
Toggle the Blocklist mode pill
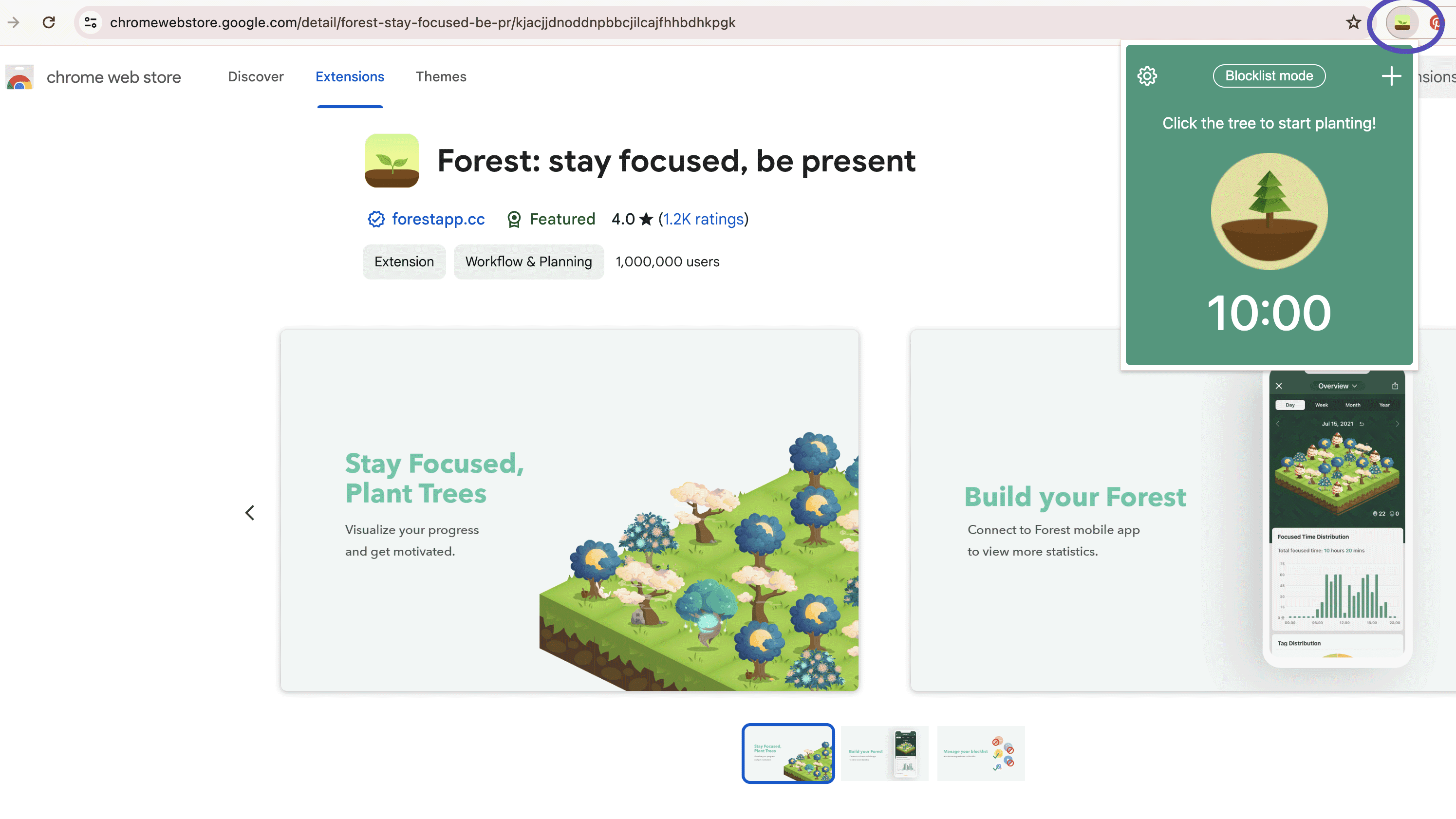(1269, 76)
